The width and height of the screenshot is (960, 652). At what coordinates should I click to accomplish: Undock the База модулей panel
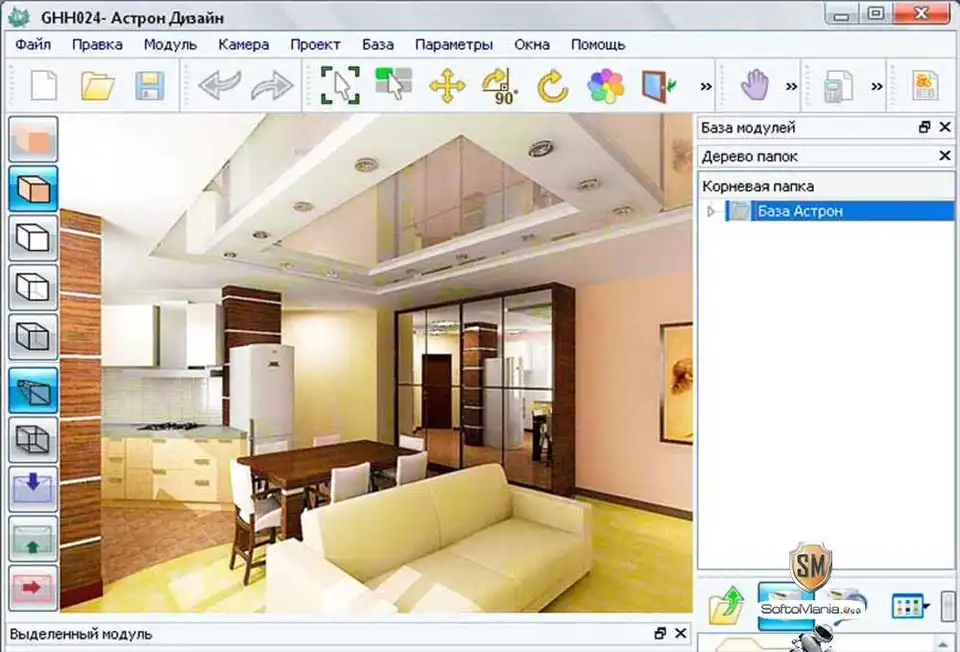coord(924,127)
